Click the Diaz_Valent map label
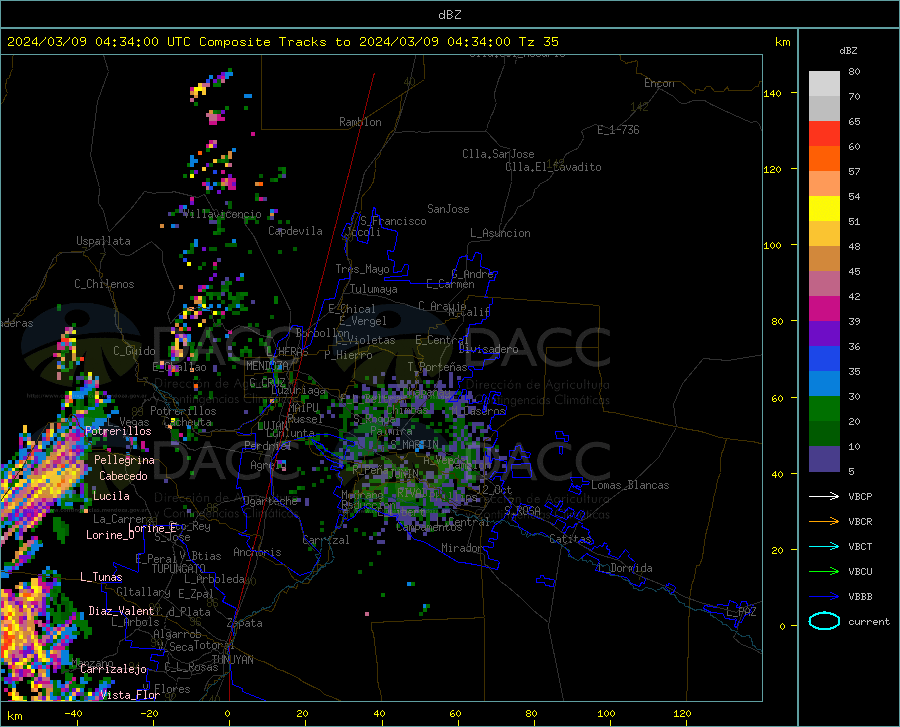The height and width of the screenshot is (727, 900). pyautogui.click(x=121, y=611)
